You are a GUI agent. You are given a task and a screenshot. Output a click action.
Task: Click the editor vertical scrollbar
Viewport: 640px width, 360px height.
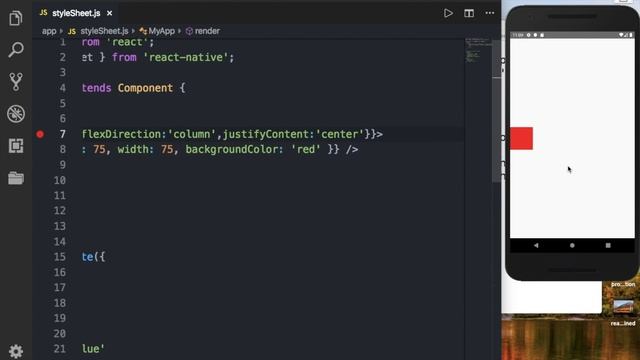coord(496,110)
